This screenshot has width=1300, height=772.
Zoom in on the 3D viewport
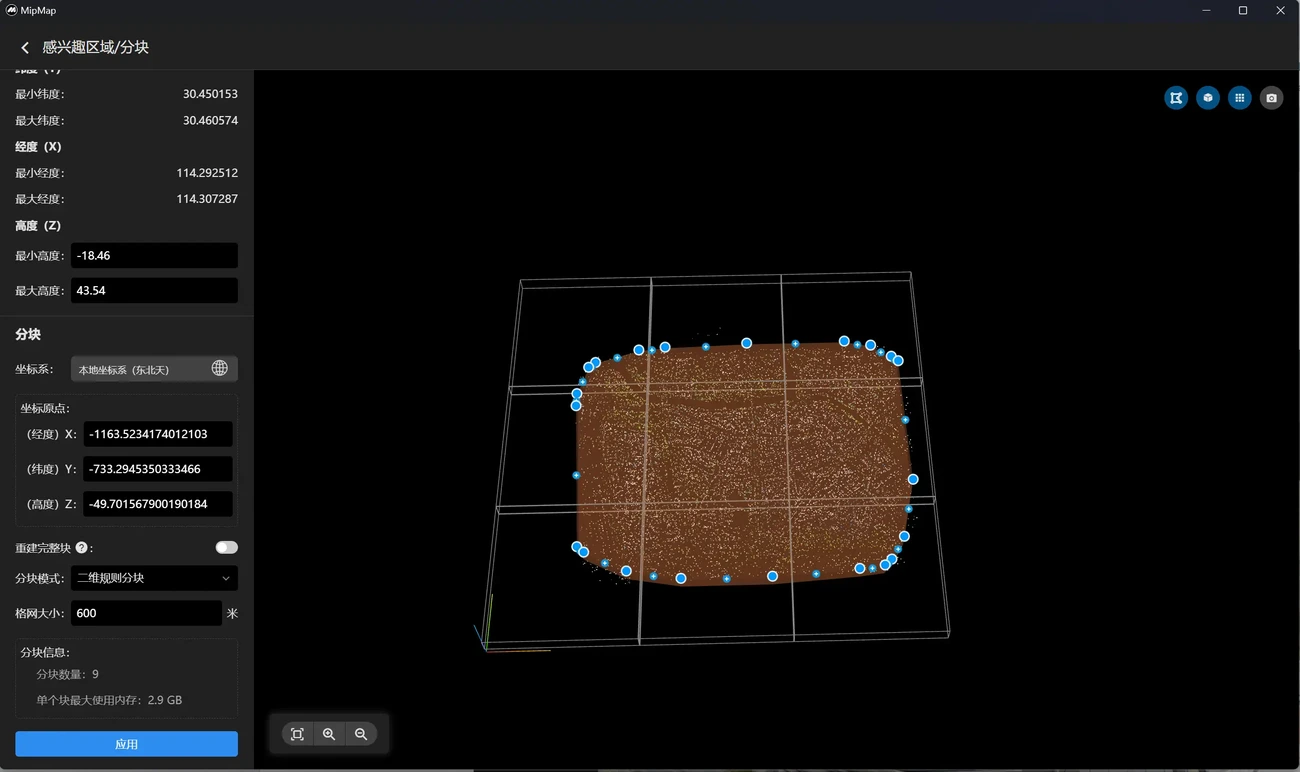coord(329,734)
